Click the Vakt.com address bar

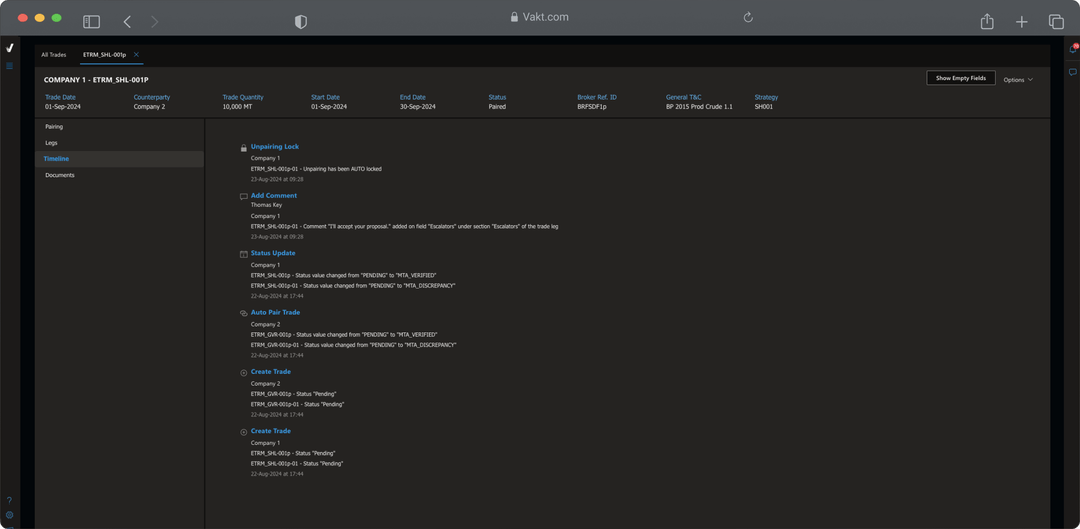[x=540, y=17]
